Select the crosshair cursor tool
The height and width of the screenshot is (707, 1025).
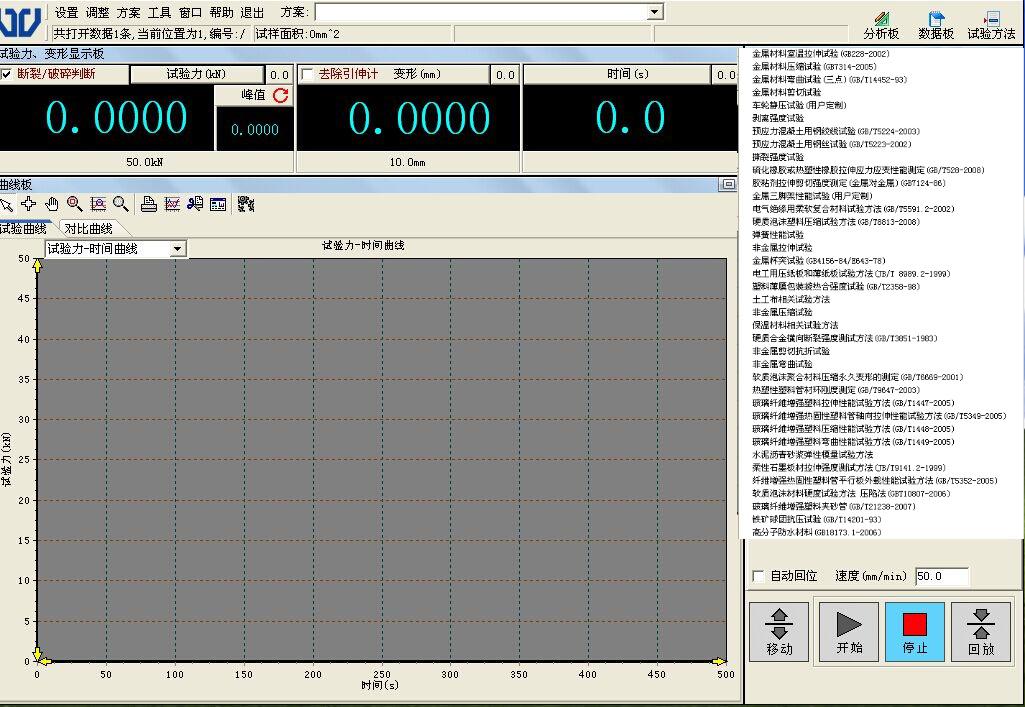(28, 204)
